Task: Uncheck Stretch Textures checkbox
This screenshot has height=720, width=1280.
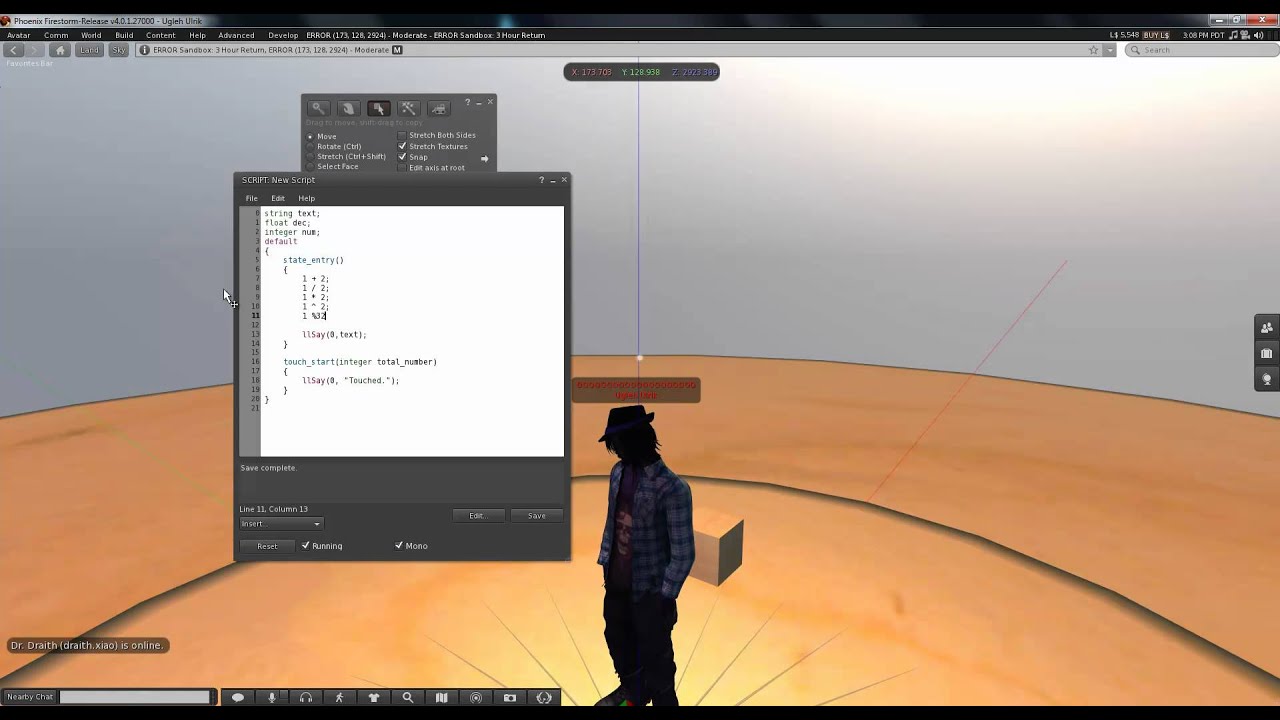Action: [x=433, y=146]
